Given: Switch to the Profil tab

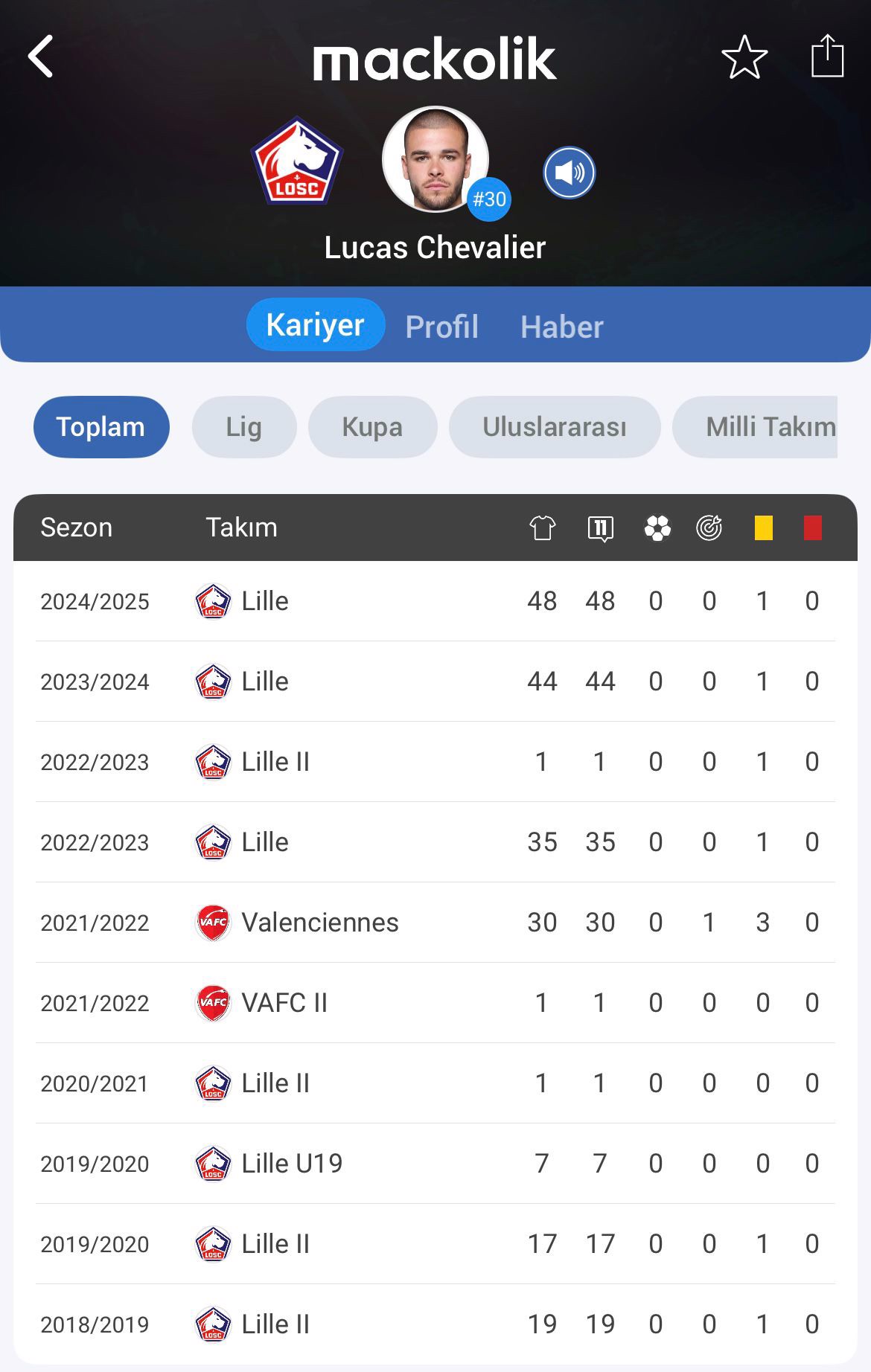Looking at the screenshot, I should pyautogui.click(x=442, y=327).
